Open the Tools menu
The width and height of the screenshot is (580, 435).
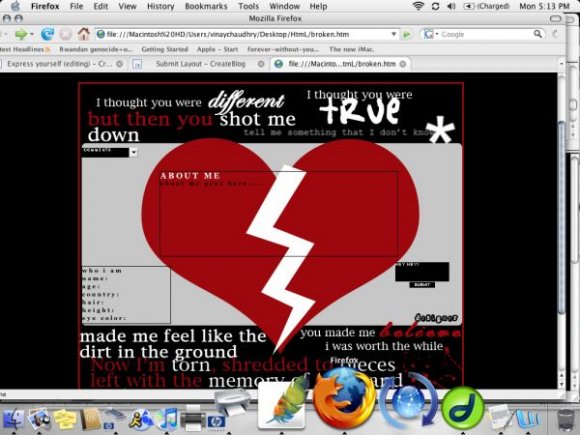click(248, 6)
